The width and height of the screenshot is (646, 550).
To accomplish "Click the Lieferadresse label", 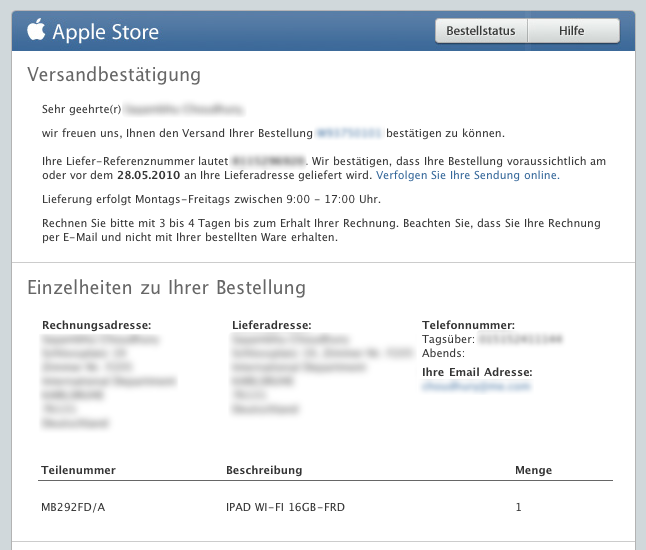I will (x=272, y=325).
